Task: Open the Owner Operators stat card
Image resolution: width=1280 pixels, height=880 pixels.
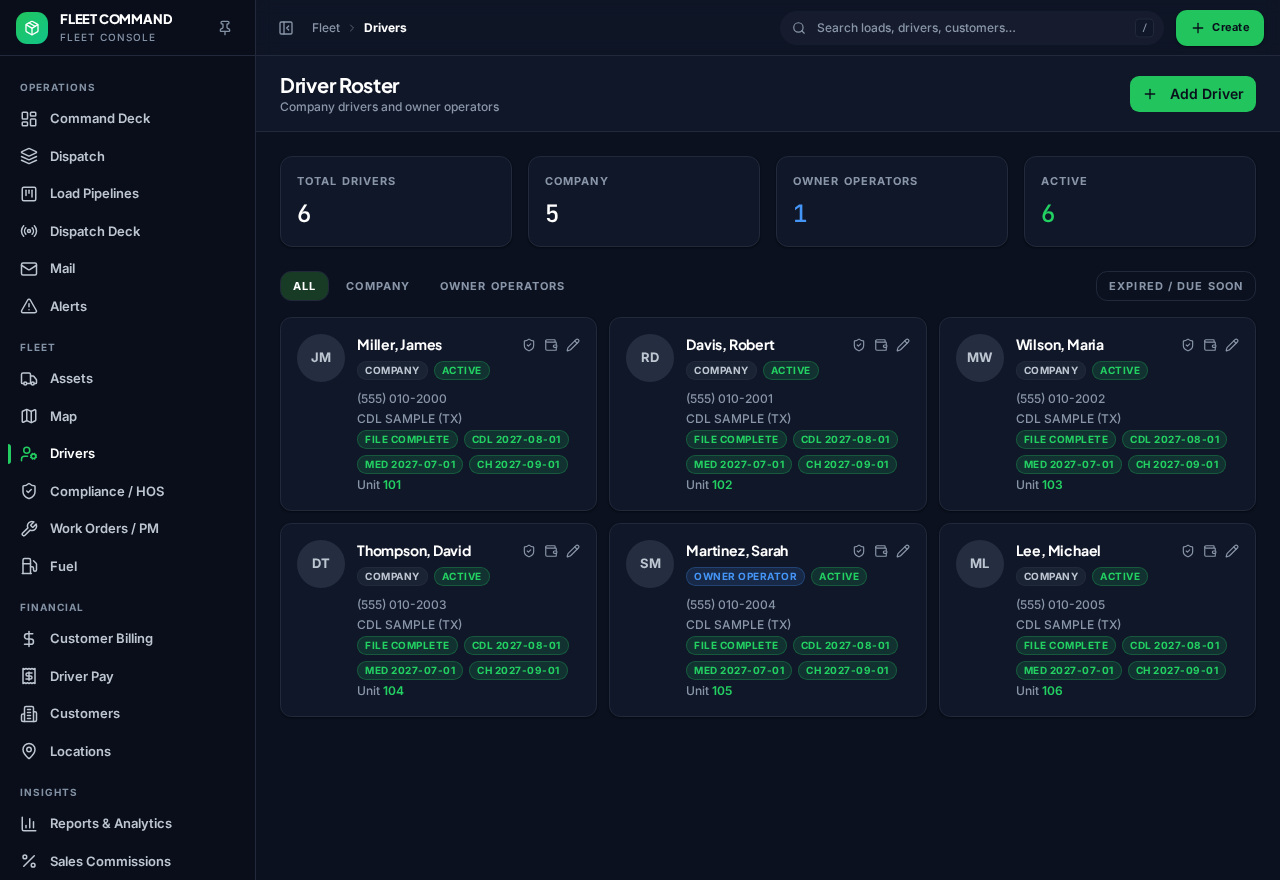Action: click(892, 201)
